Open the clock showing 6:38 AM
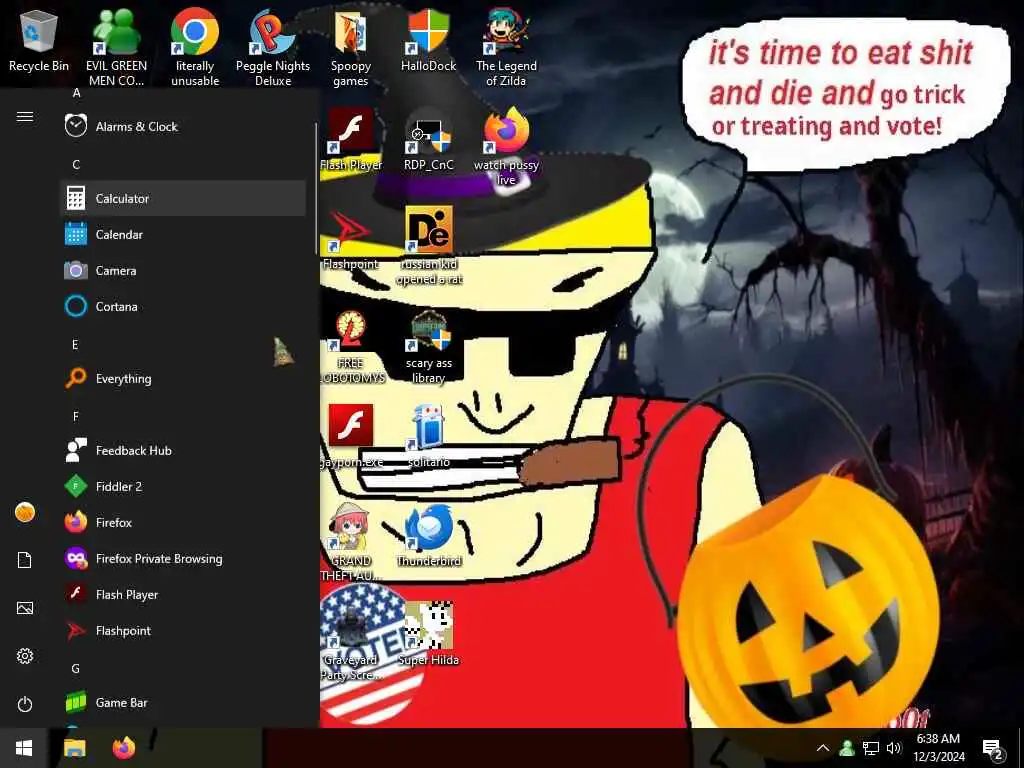Screen dimensions: 1024x768 (938, 748)
